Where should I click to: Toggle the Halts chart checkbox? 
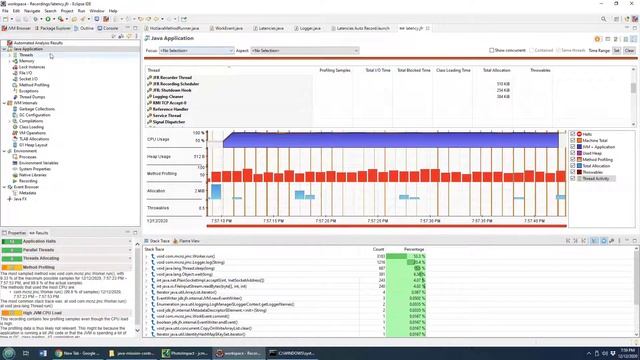click(573, 134)
